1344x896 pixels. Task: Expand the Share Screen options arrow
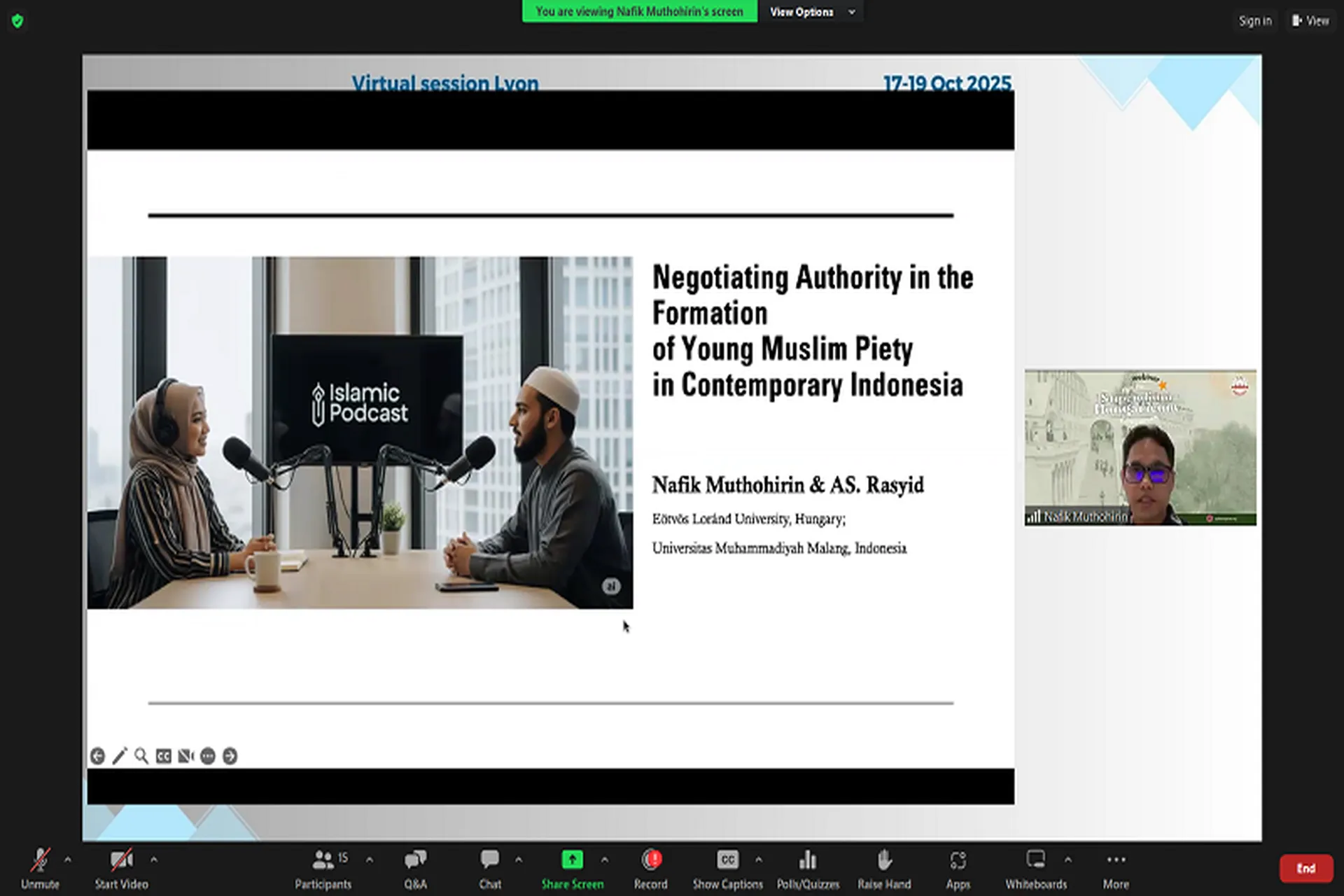tap(605, 859)
